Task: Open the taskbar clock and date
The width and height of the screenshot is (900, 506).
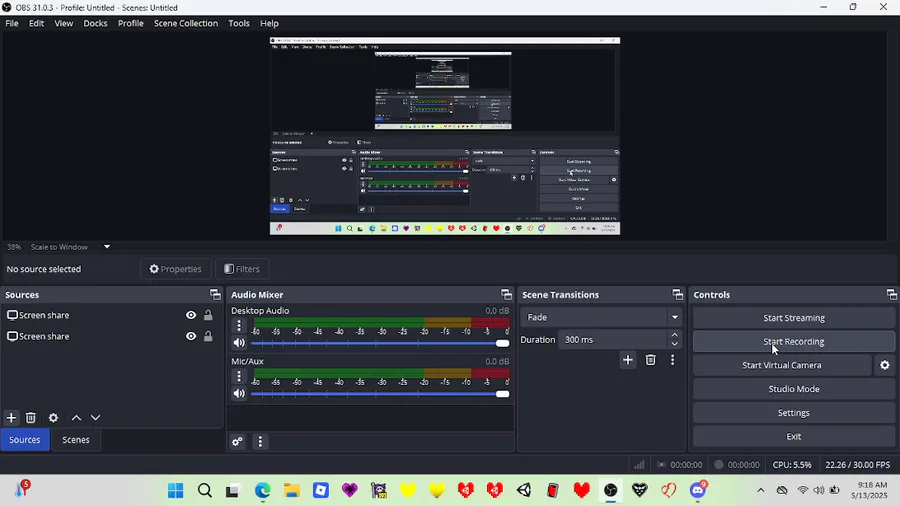Action: pos(871,490)
